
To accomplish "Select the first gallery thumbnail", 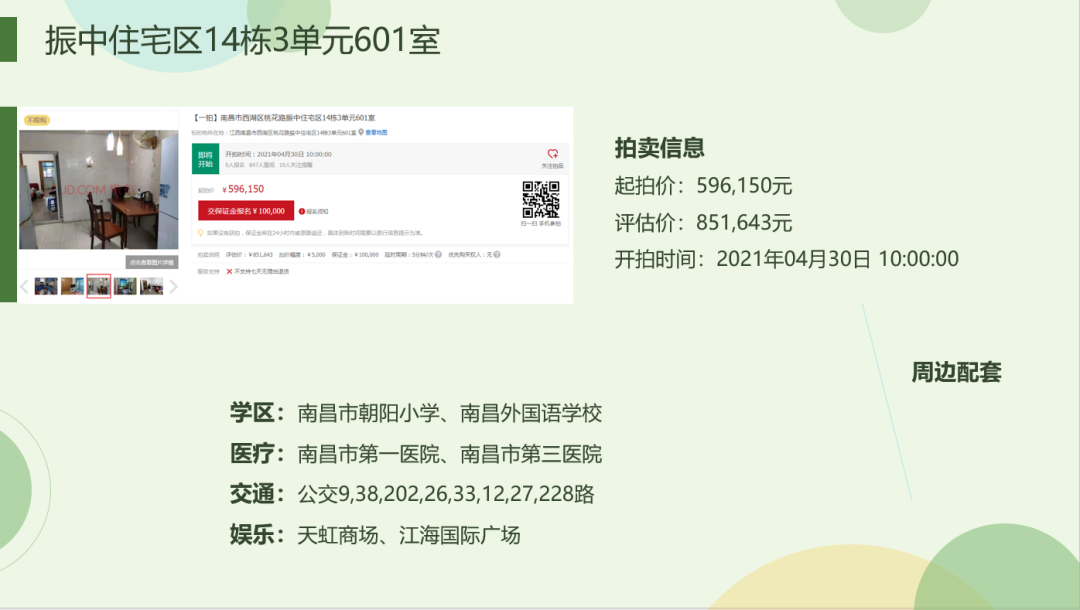I will click(46, 286).
